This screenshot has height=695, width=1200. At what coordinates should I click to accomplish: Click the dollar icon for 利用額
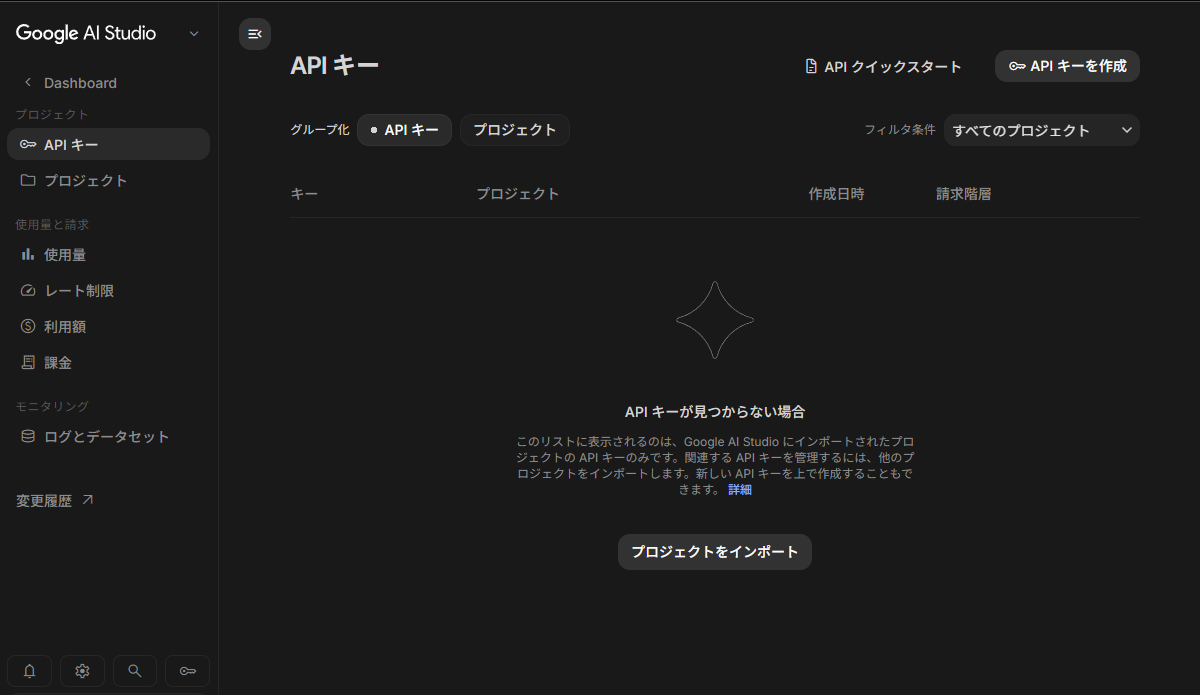28,327
